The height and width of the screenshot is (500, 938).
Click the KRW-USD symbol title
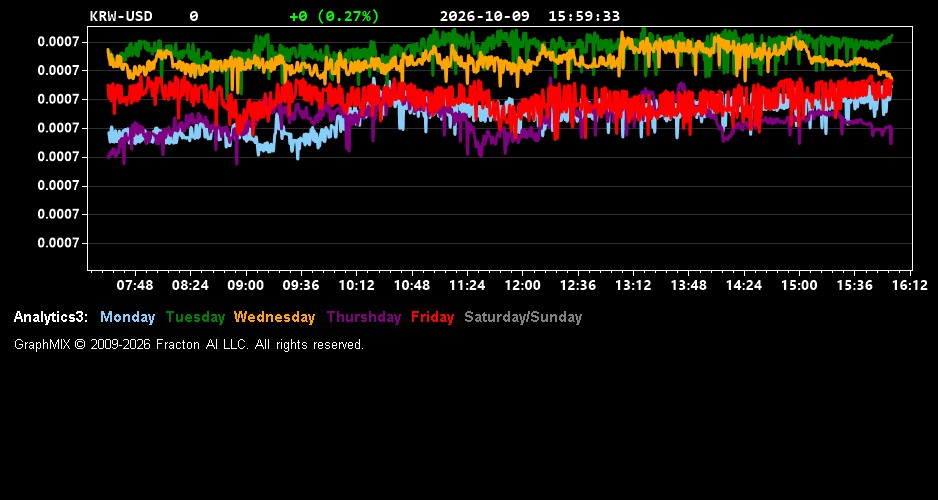coord(121,16)
